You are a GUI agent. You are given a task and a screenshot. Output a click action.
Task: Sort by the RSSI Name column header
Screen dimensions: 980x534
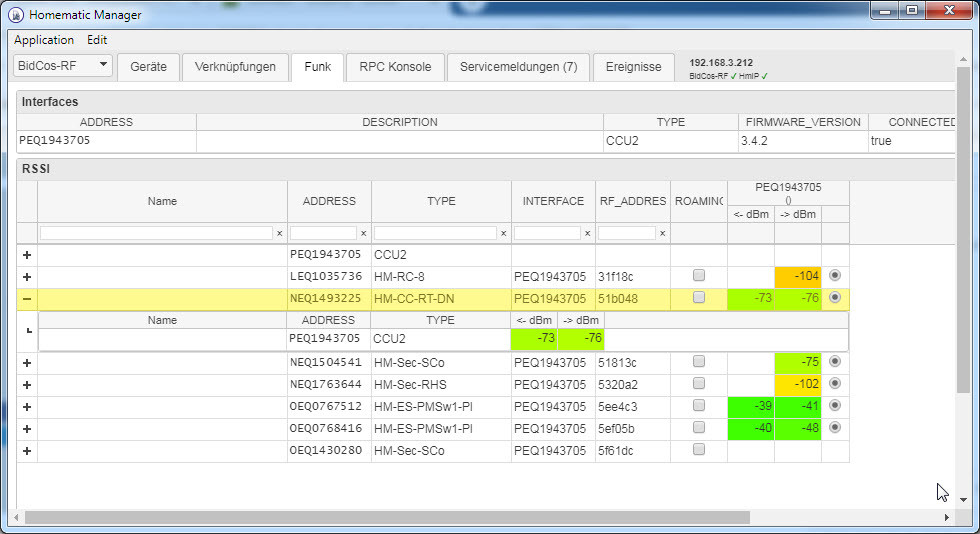pos(162,201)
